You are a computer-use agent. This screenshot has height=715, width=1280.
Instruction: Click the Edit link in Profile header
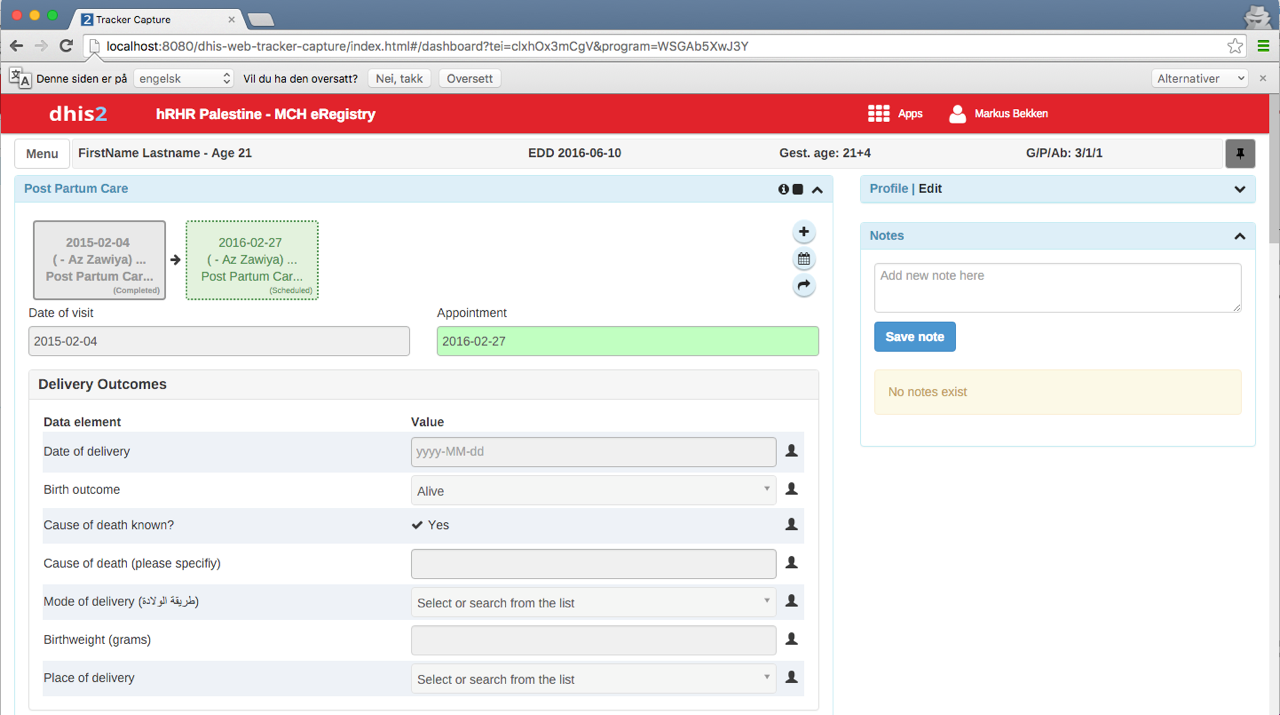(x=930, y=188)
